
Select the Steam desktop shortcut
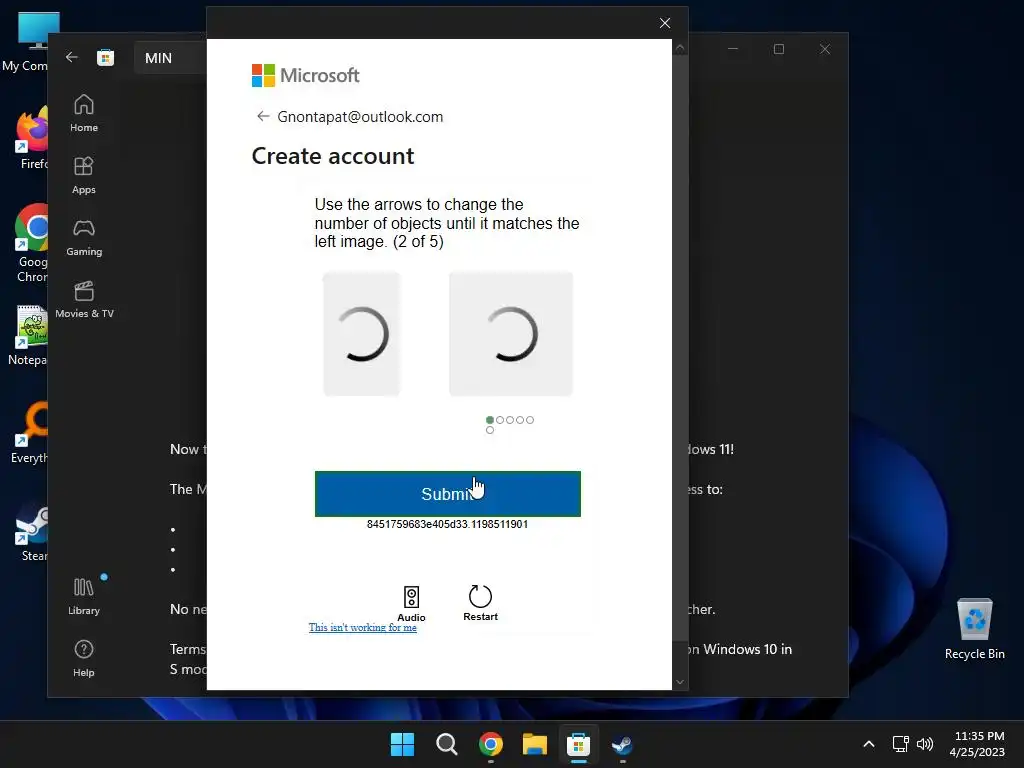[31, 530]
